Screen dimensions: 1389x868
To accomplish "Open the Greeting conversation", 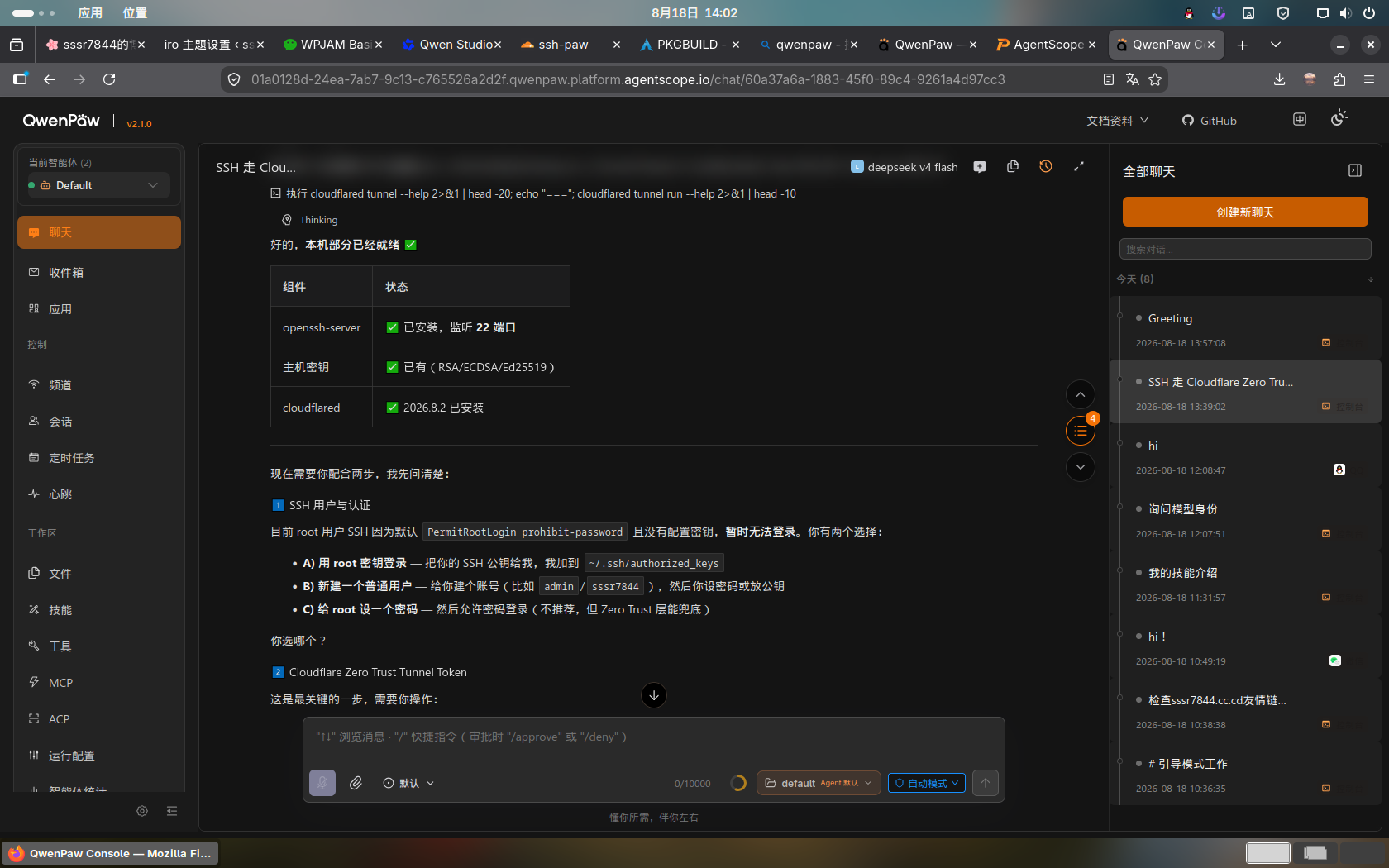I will click(x=1245, y=329).
